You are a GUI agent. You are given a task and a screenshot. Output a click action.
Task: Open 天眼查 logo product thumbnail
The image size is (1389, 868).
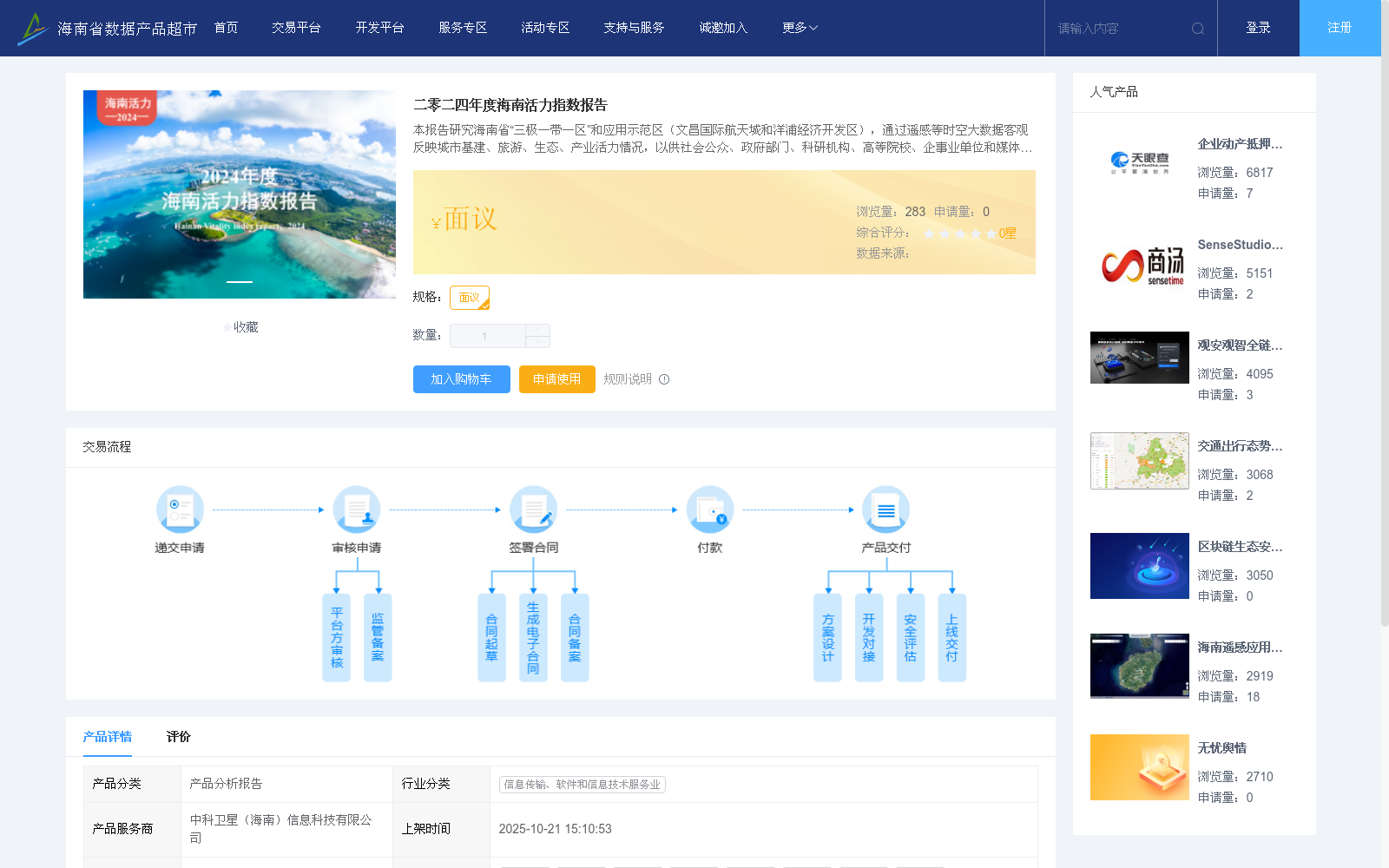(x=1140, y=163)
